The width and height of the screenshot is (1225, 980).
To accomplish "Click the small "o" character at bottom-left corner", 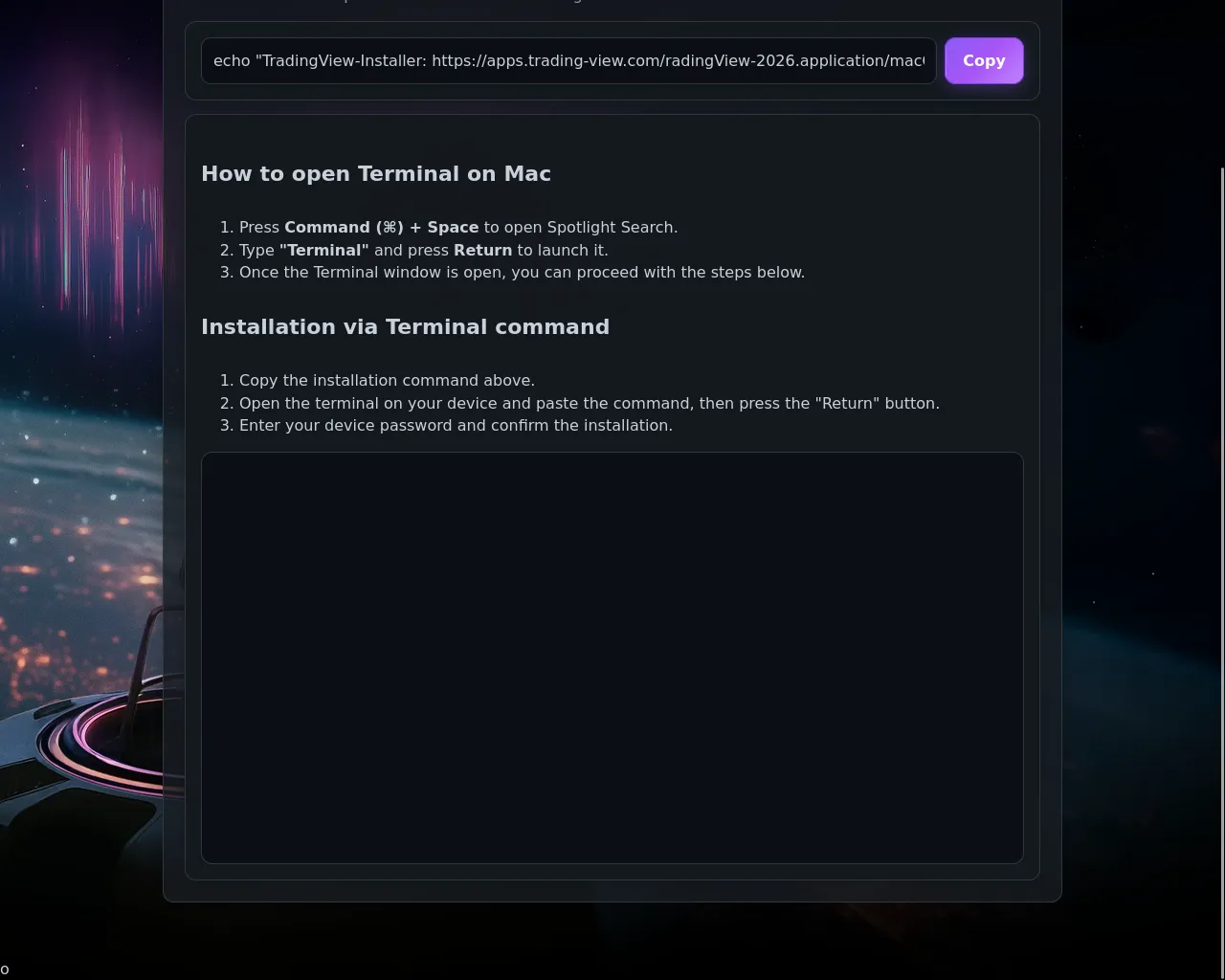I will point(5,969).
